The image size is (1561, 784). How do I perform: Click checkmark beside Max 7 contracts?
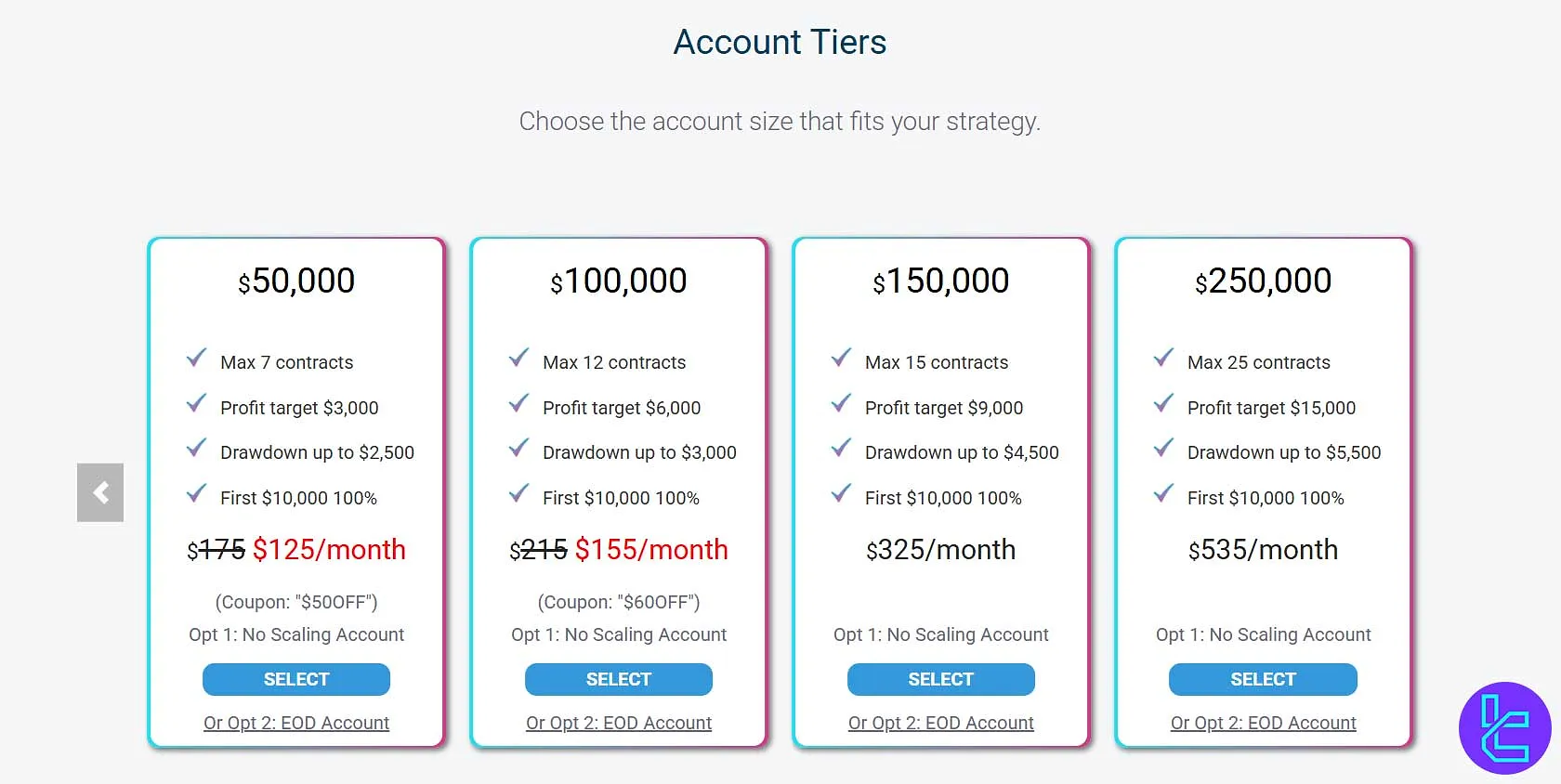tap(196, 359)
